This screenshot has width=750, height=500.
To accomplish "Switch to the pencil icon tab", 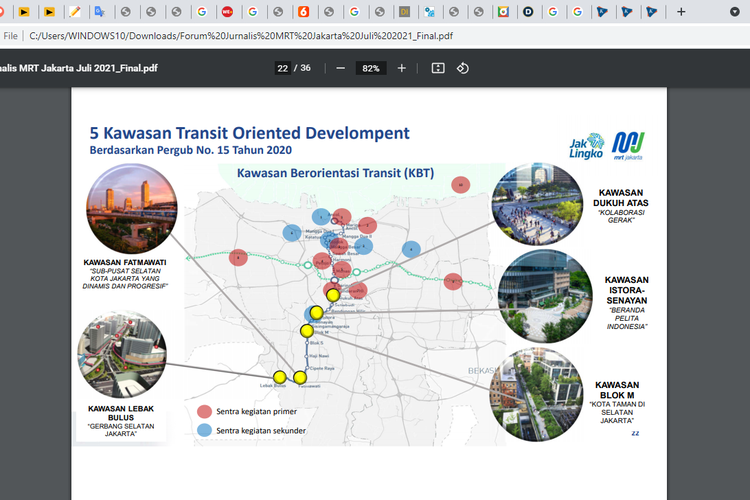I will pos(75,12).
